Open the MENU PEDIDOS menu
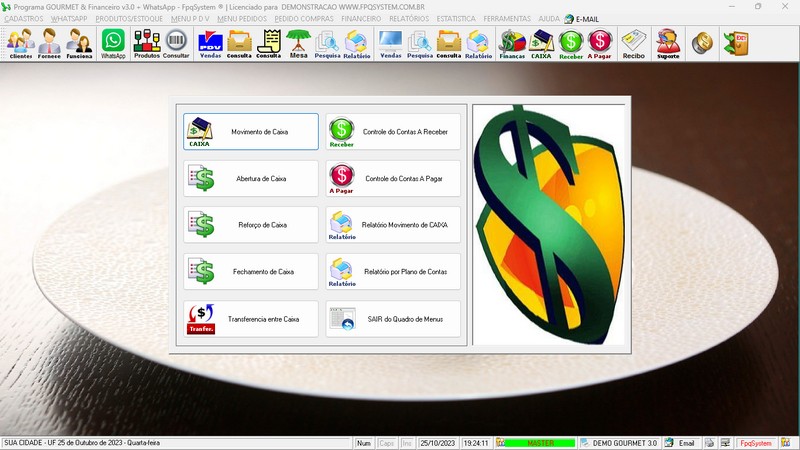Screen dimensions: 800x450 point(242,19)
